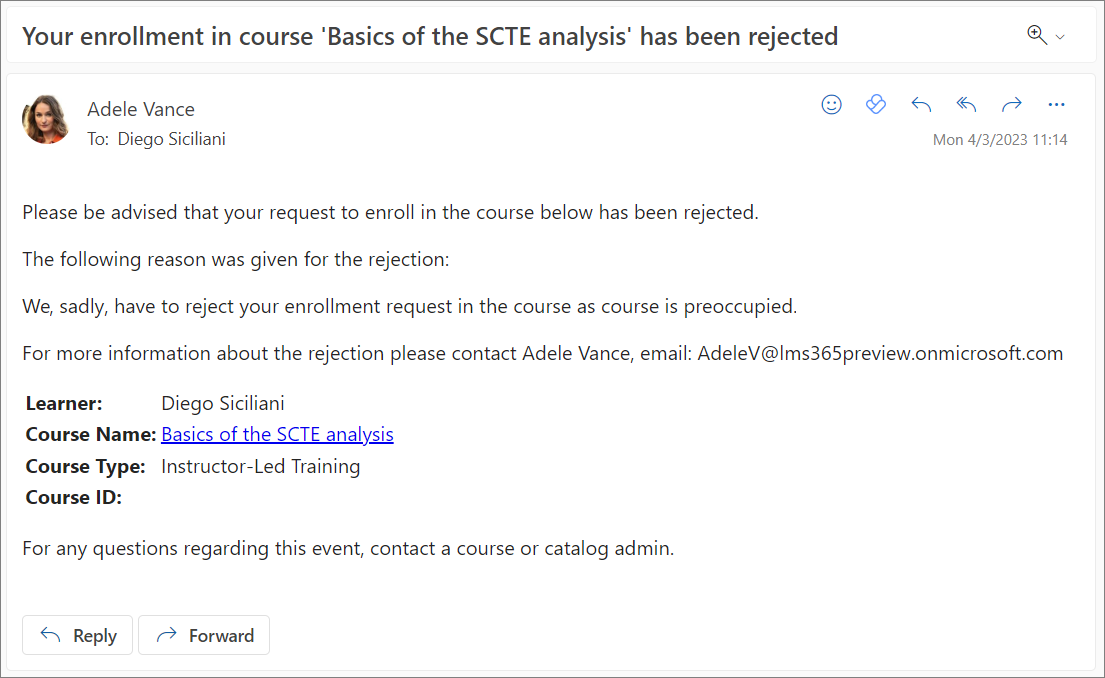1105x678 pixels.
Task: Click recipient Diego Siciliani in To line
Action: tap(171, 139)
